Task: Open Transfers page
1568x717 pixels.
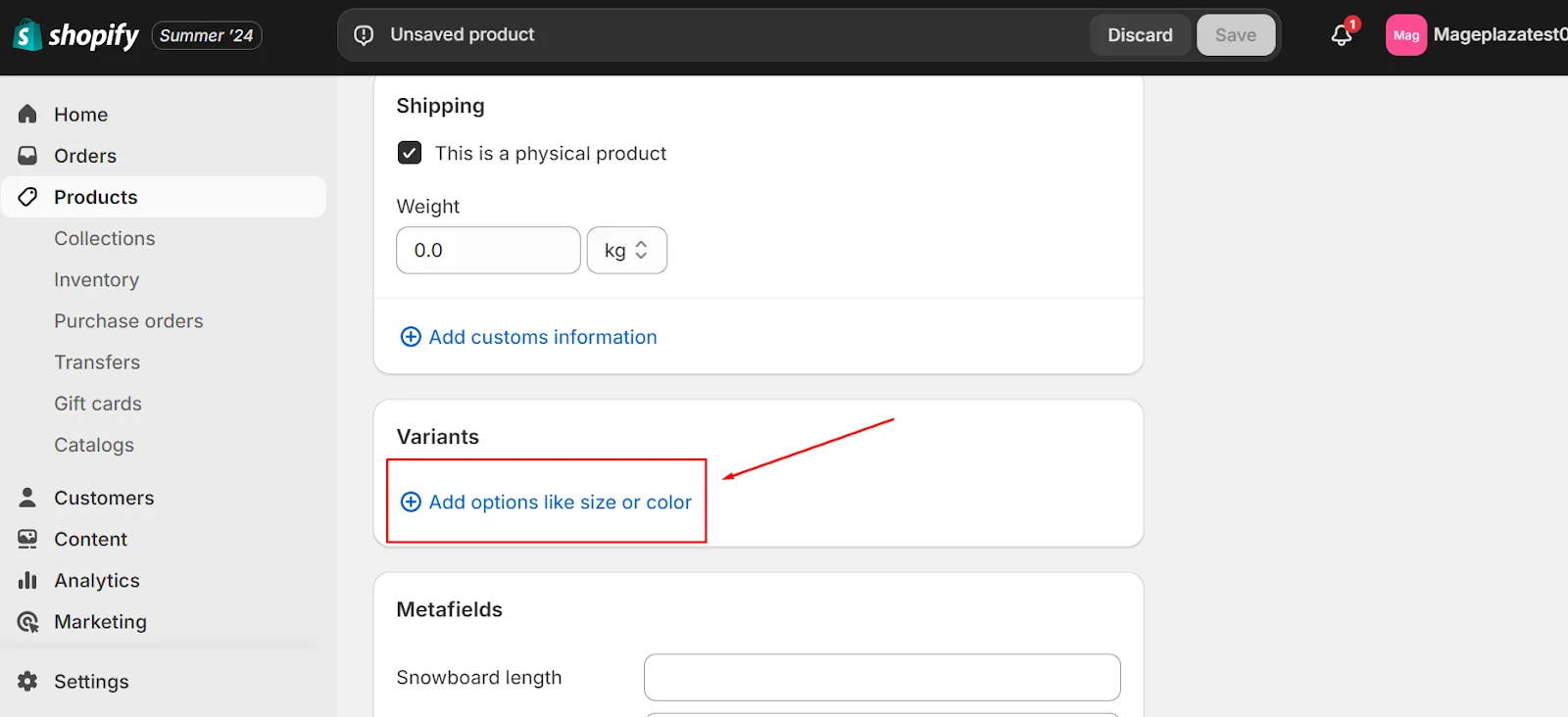Action: 97,362
